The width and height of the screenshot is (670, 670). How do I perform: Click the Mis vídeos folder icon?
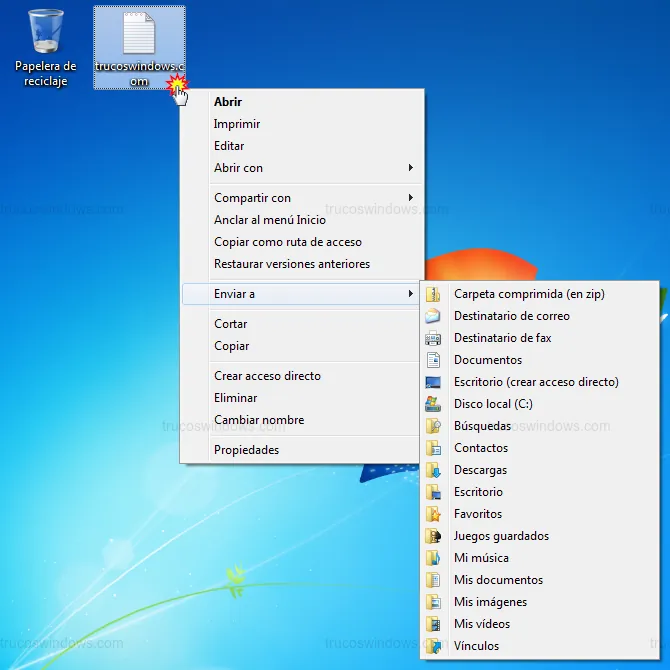[x=433, y=624]
